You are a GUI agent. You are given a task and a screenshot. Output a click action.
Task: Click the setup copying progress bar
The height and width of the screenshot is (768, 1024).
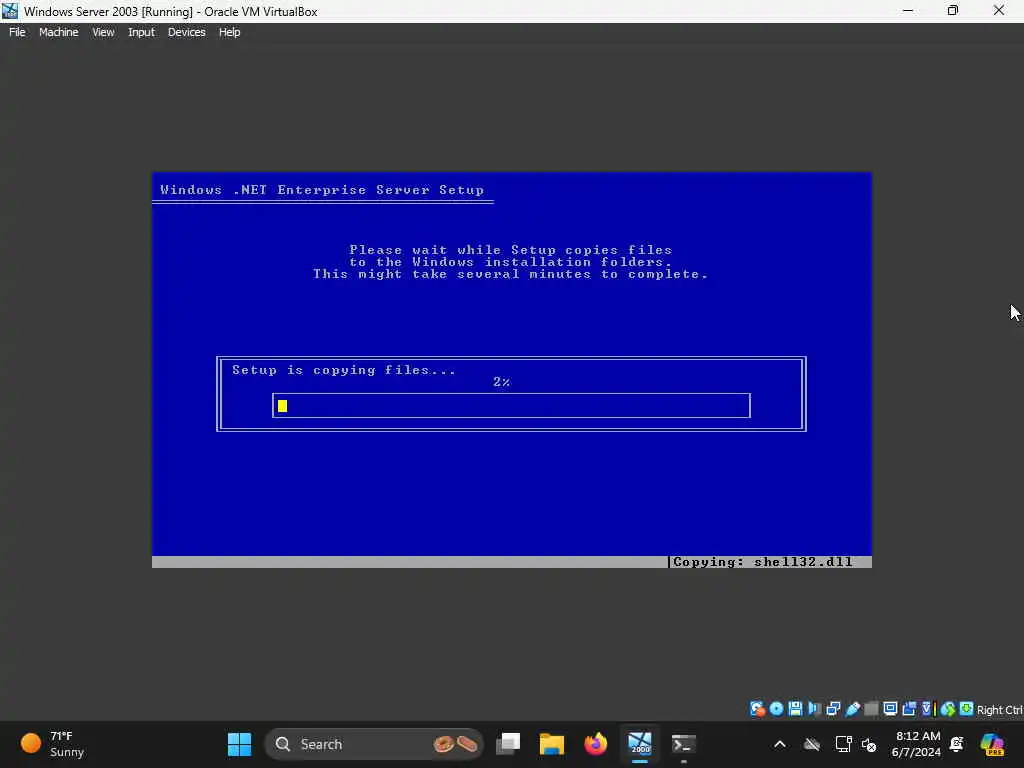[x=511, y=406]
